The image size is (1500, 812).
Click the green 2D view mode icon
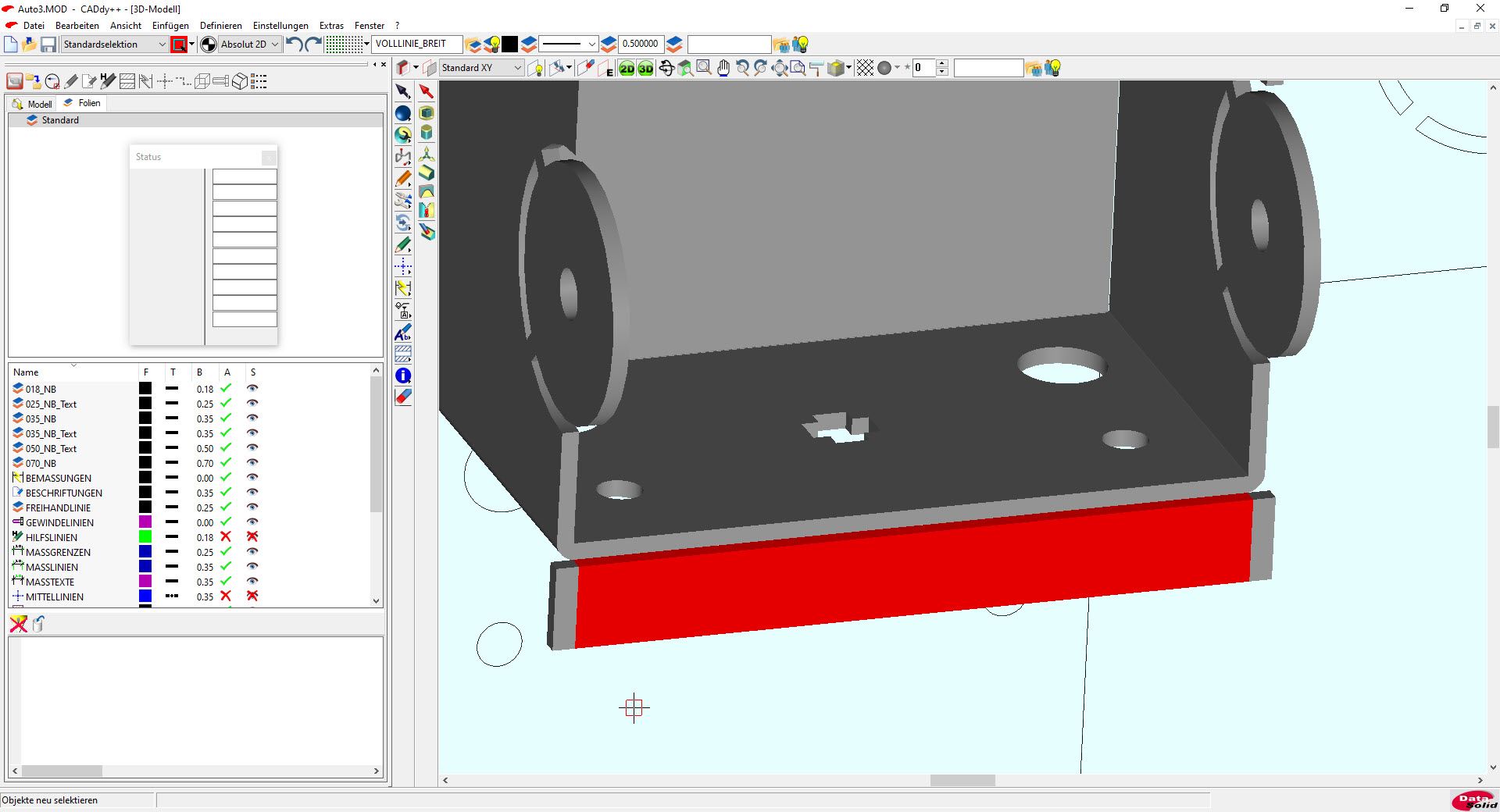tap(627, 69)
